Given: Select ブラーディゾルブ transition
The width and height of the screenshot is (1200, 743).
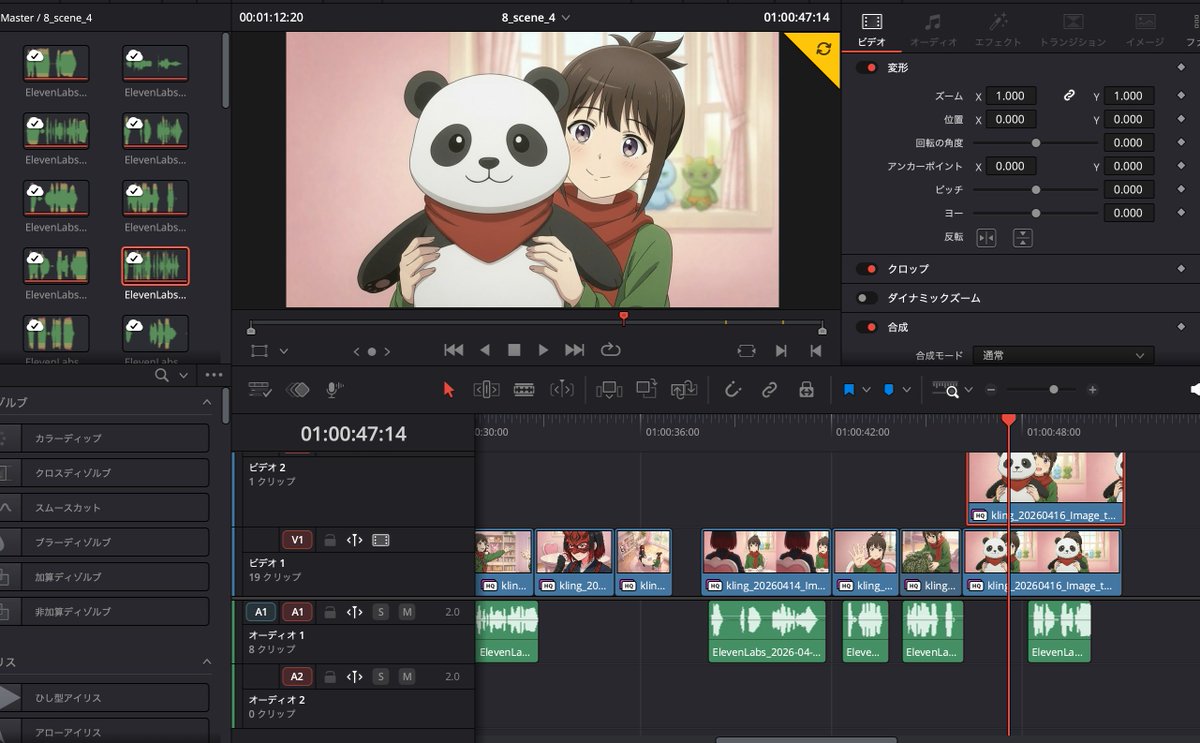Looking at the screenshot, I should 105,542.
